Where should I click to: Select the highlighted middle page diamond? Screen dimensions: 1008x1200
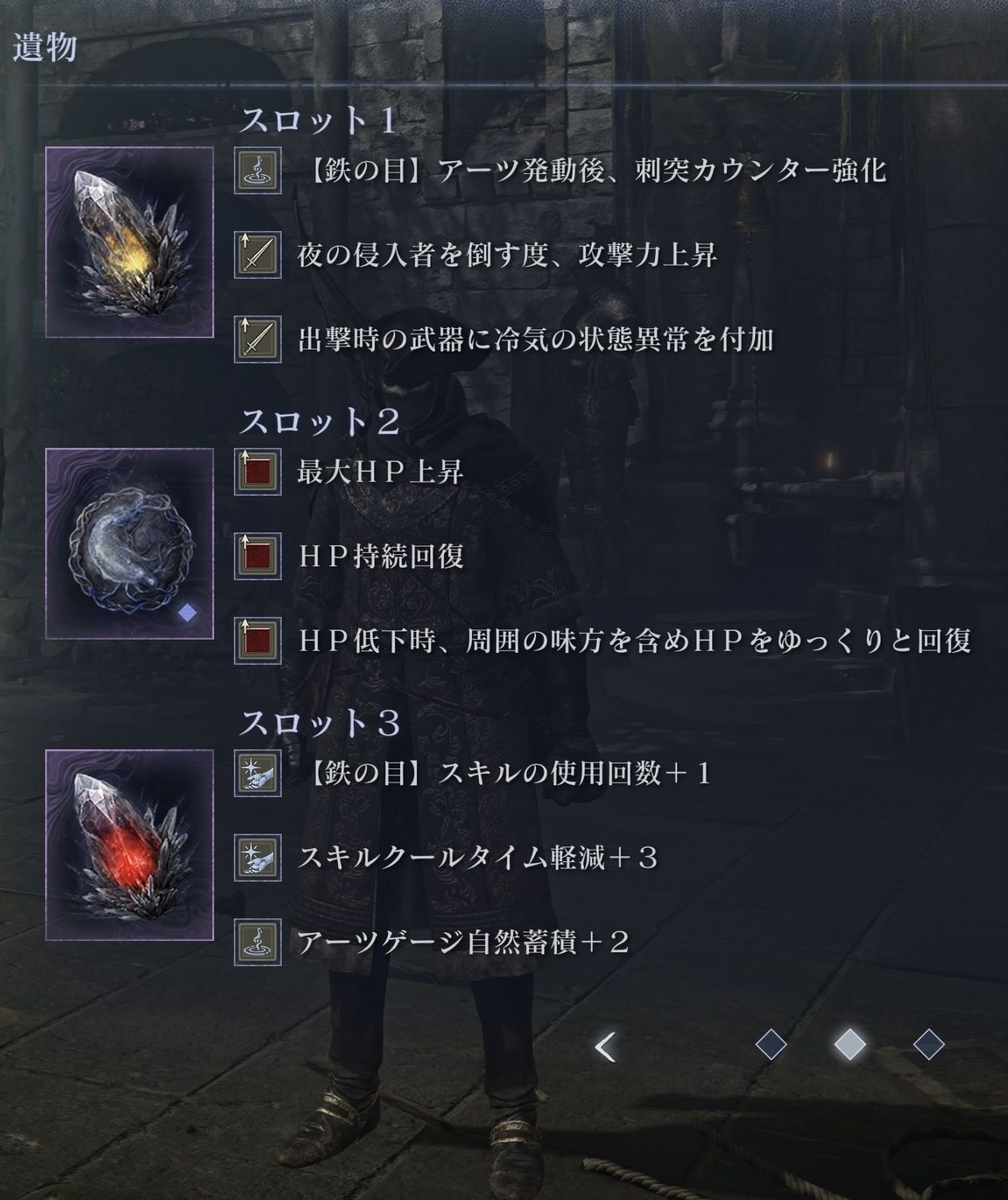pos(850,1044)
